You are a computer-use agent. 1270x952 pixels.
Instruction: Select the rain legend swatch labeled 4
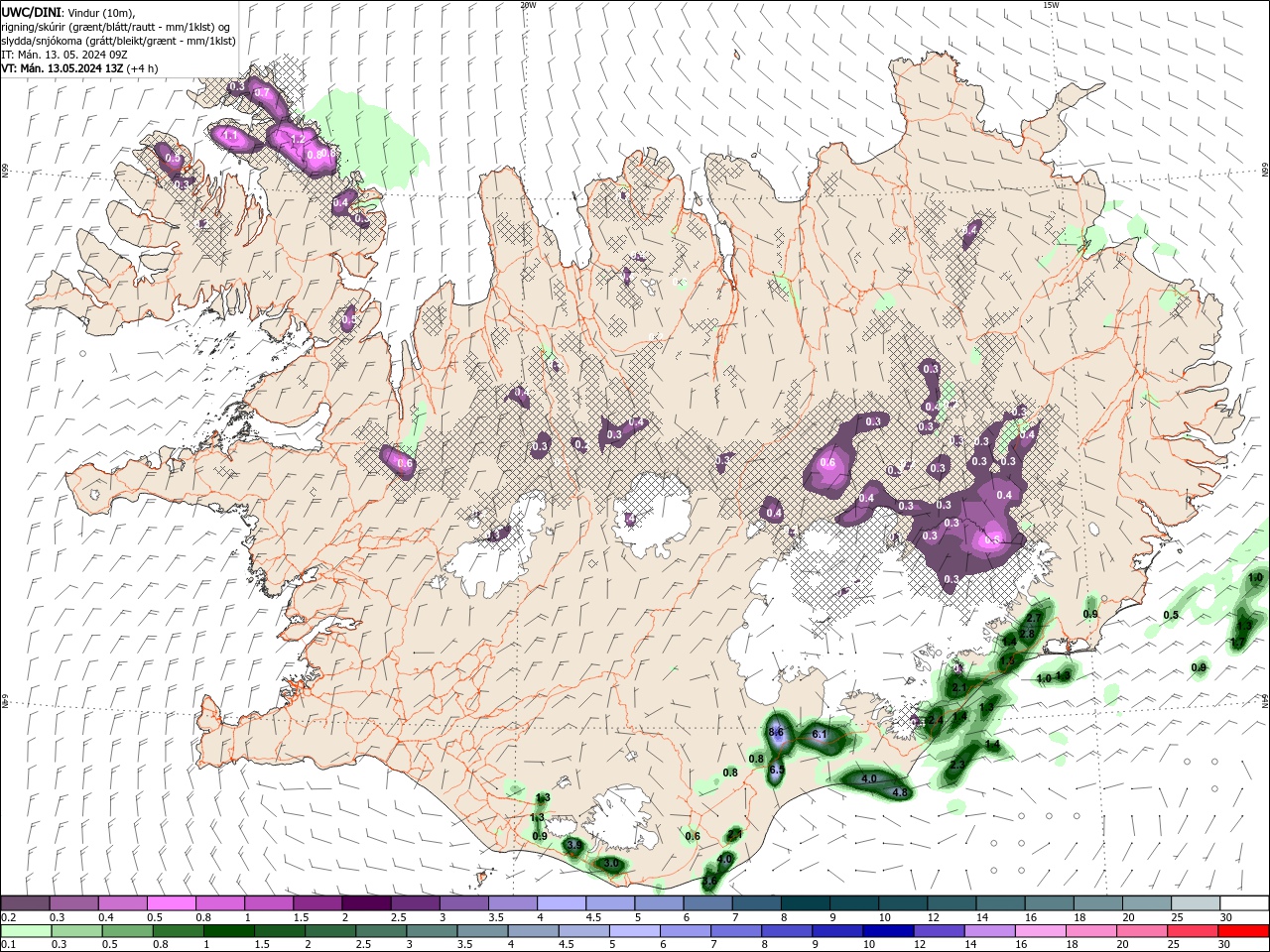click(533, 931)
